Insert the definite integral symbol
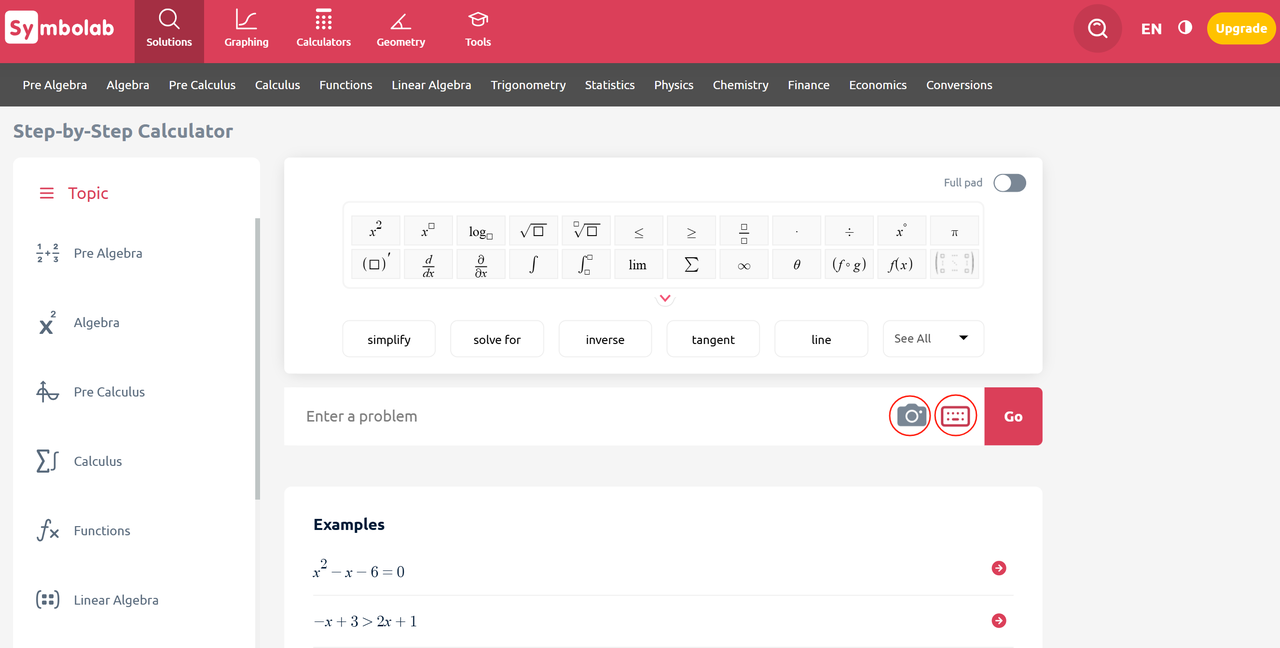The height and width of the screenshot is (648, 1280). click(x=585, y=265)
